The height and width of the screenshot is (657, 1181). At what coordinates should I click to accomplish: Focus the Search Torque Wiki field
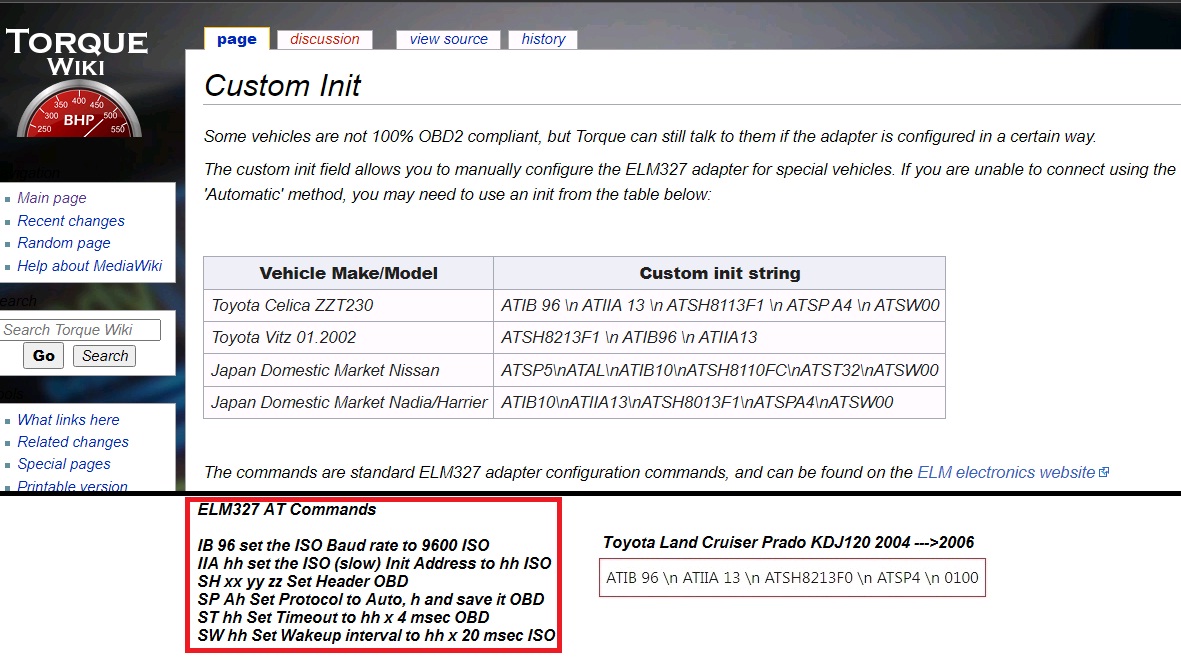pyautogui.click(x=80, y=330)
